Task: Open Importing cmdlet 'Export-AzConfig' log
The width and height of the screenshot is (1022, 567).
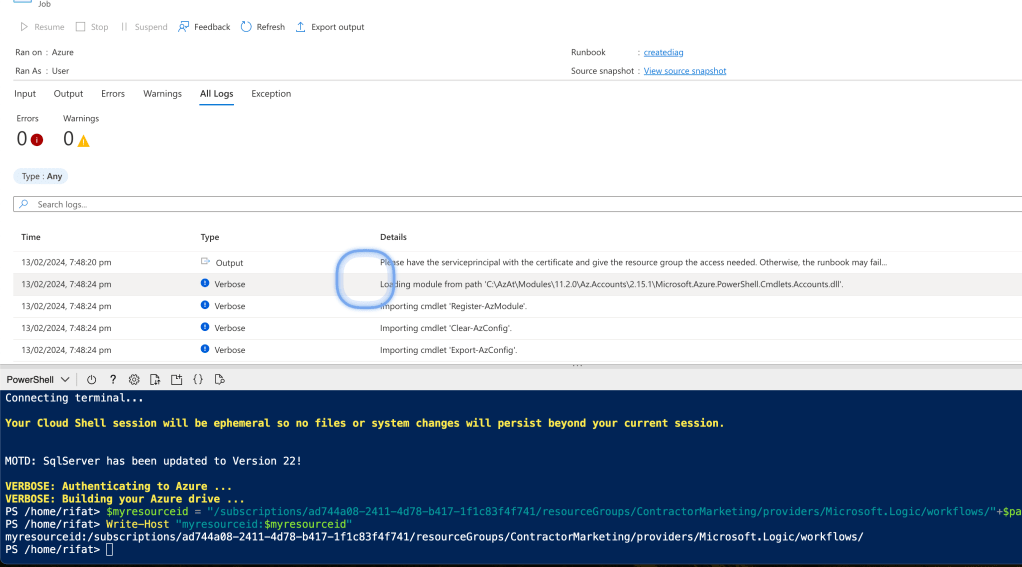Action: click(x=448, y=350)
